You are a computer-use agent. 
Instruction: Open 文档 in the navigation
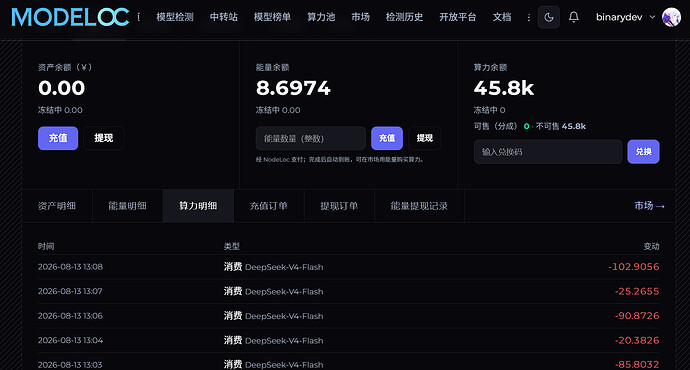pos(502,17)
